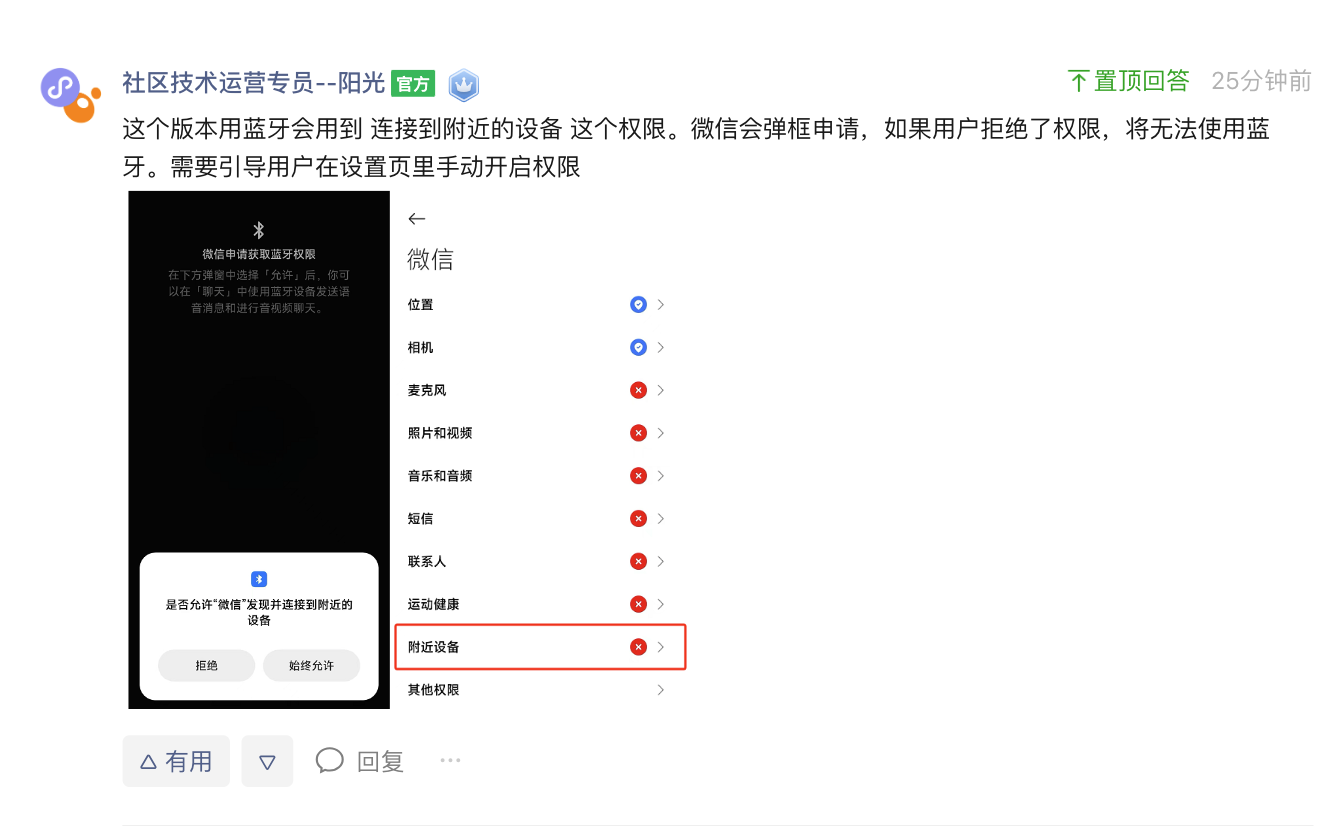
Task: Toggle the 位置 permission status icon
Action: 638,305
